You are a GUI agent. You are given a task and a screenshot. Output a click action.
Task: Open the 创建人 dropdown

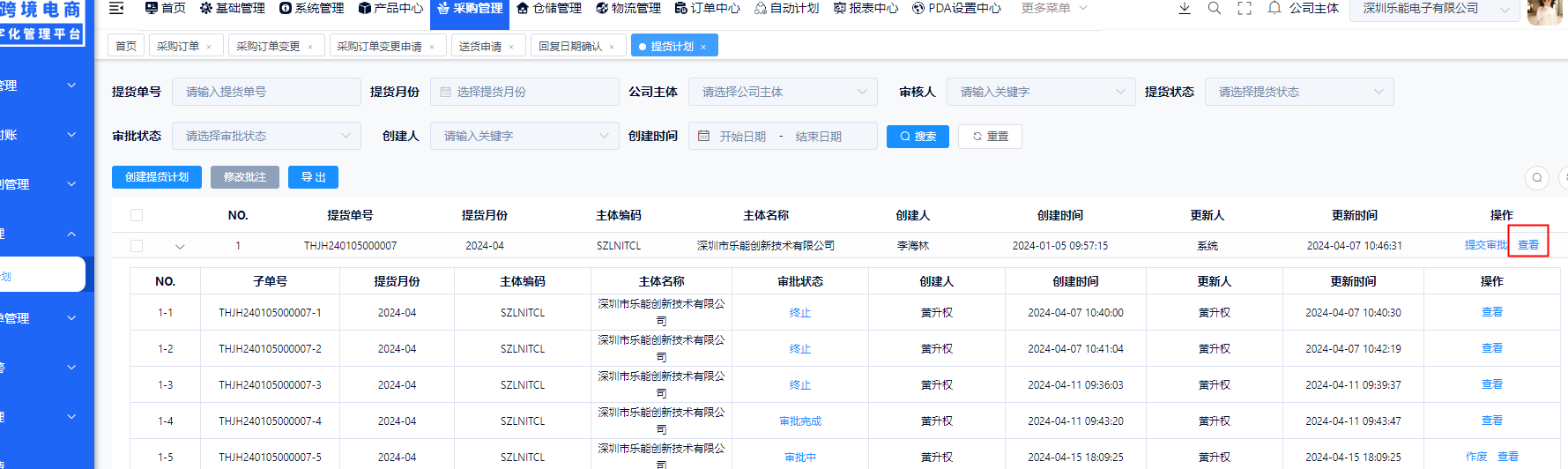pyautogui.click(x=524, y=136)
